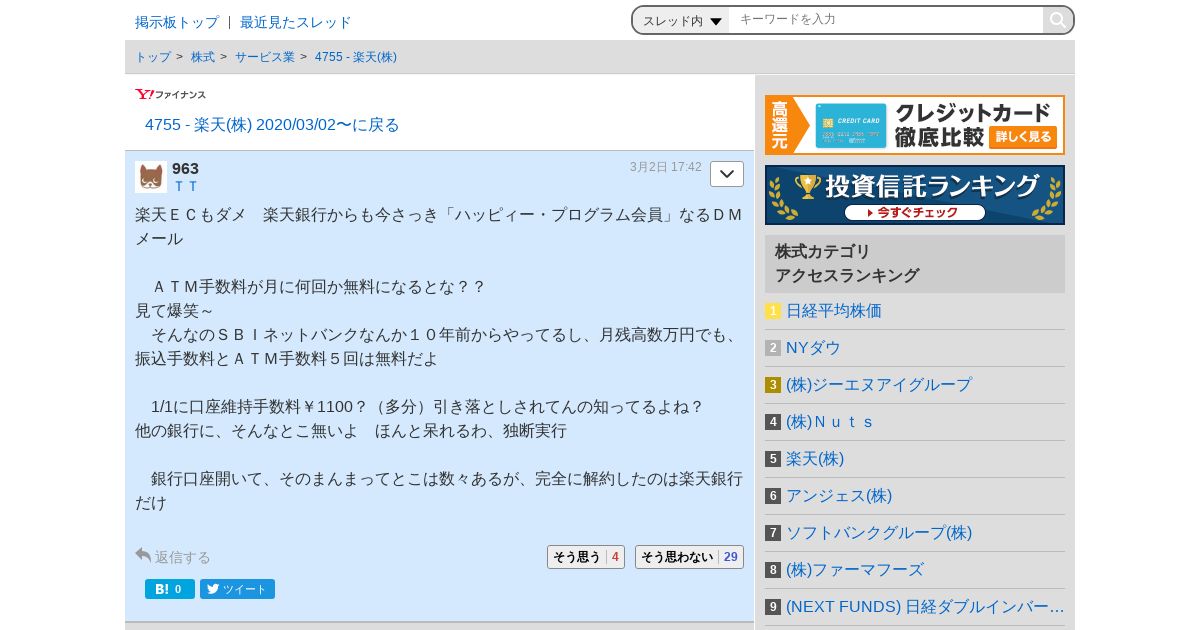
Task: Click the cat avatar of post 963
Action: (x=151, y=177)
